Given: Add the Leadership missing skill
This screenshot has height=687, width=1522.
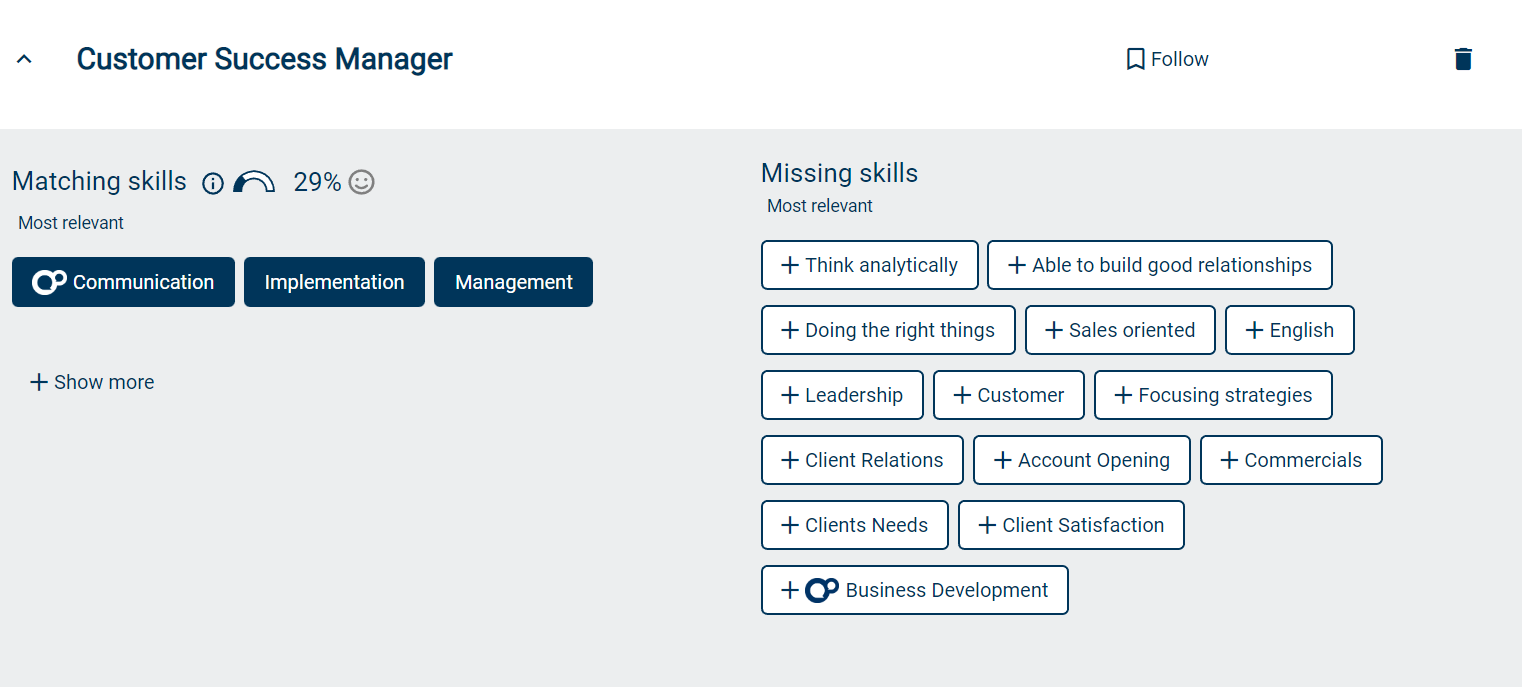Looking at the screenshot, I should (x=842, y=395).
